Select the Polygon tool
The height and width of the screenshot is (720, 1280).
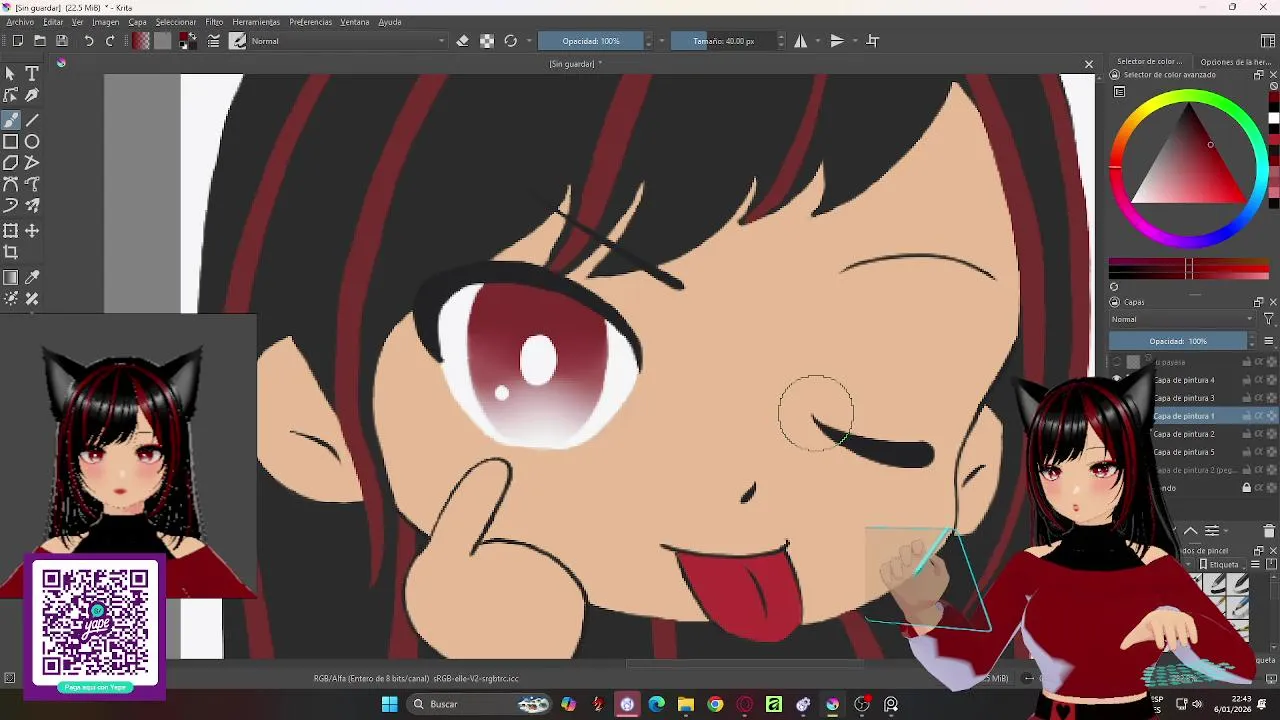tap(10, 163)
